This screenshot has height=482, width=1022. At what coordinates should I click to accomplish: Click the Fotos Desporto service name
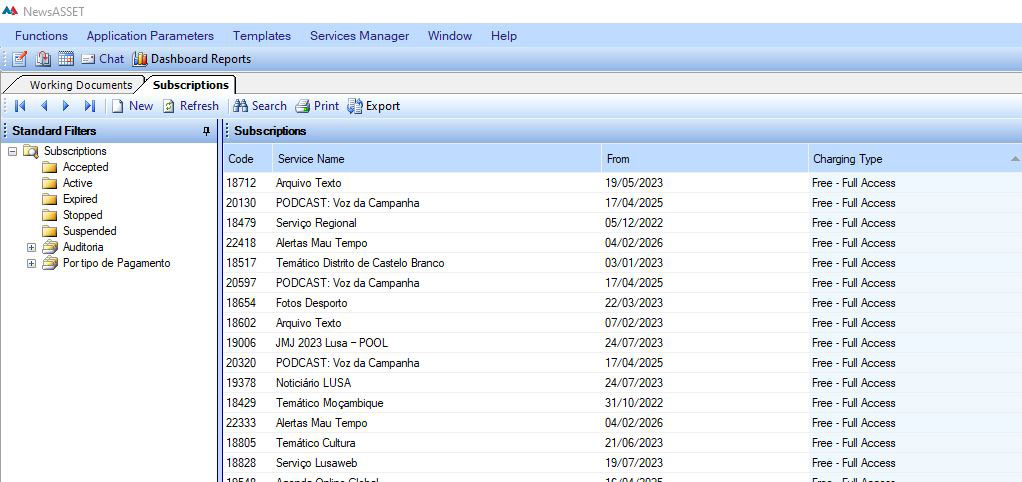pyautogui.click(x=312, y=304)
